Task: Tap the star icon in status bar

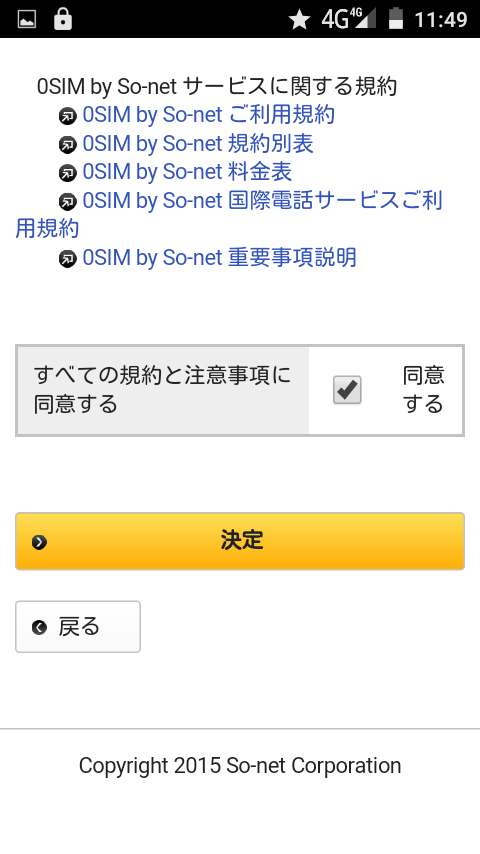Action: coord(299,20)
